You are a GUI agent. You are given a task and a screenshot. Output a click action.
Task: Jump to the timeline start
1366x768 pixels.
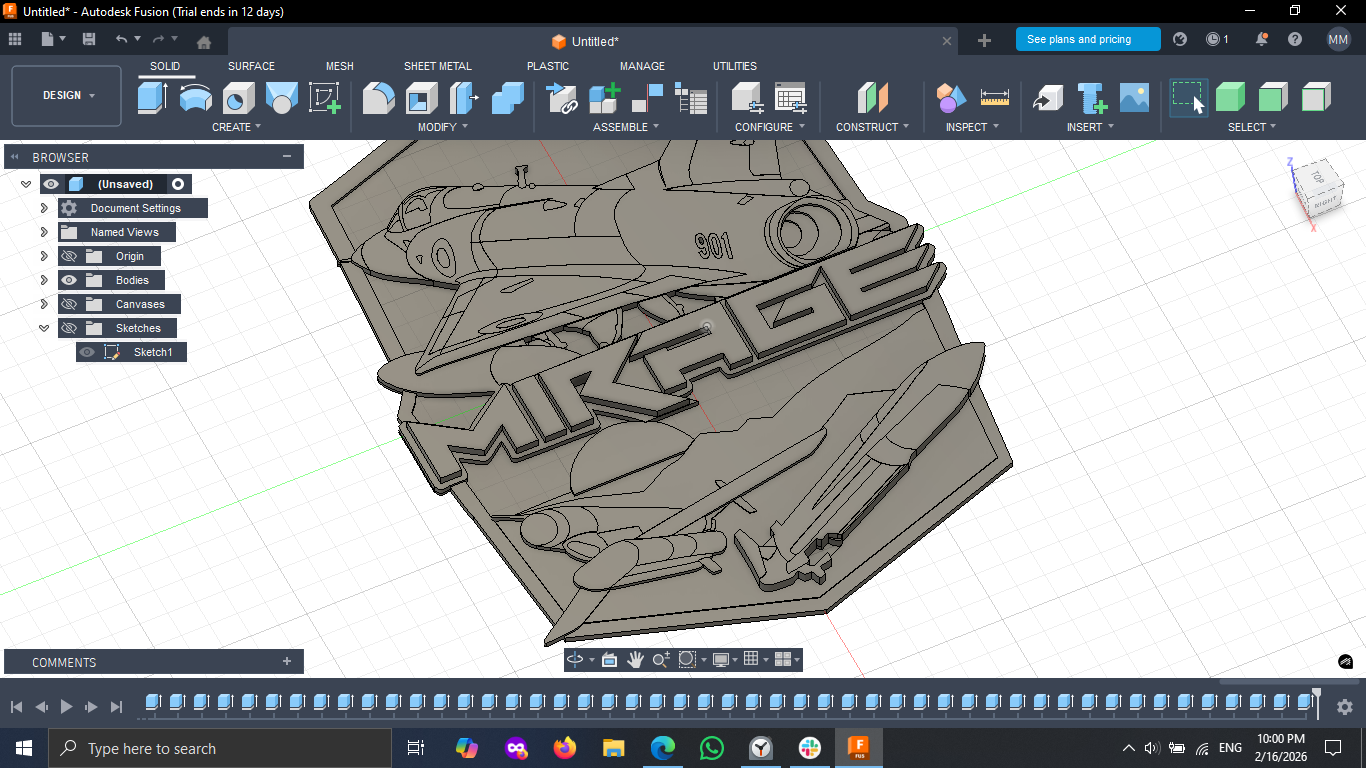[x=16, y=706]
